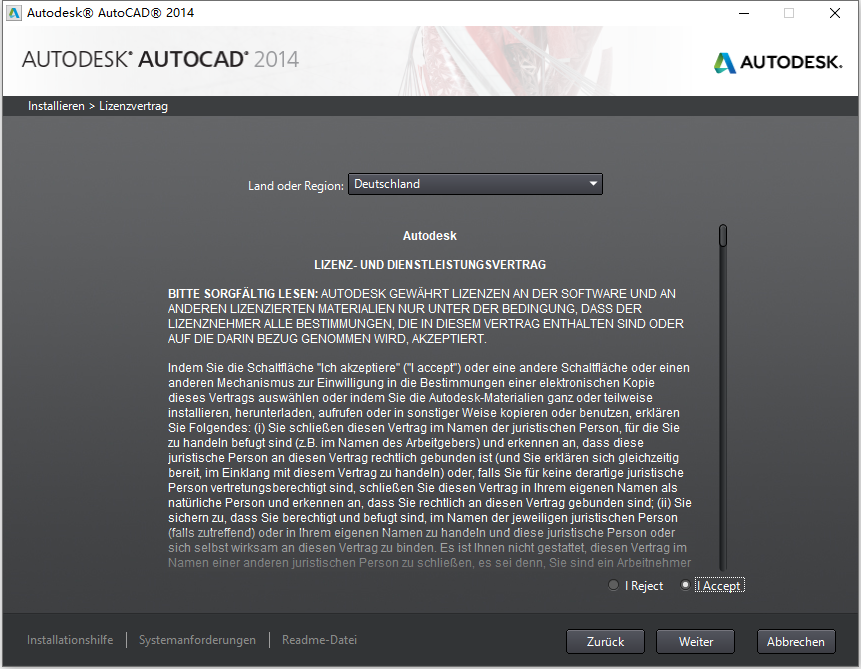Viewport: 861px width, 669px height.
Task: Click the LIZENZ- UND DIENSTLEISTUNGSVERTRAG heading
Action: tap(430, 265)
